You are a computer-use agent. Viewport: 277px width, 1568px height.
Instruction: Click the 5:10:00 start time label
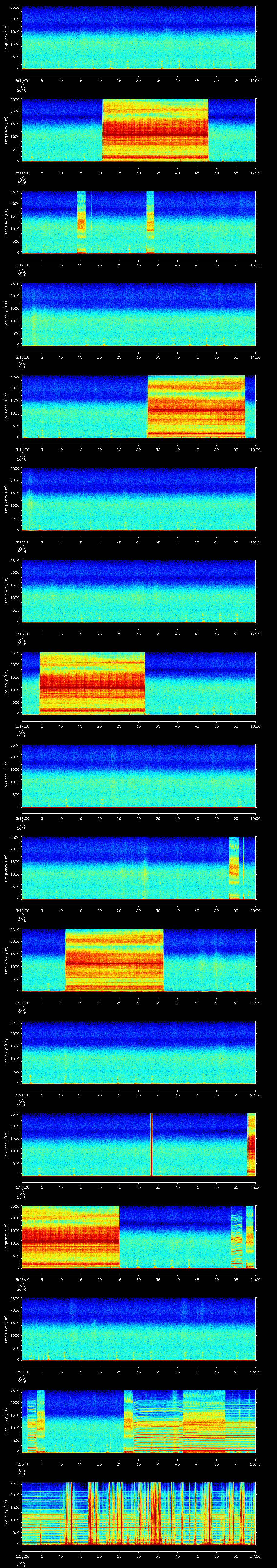[22, 80]
